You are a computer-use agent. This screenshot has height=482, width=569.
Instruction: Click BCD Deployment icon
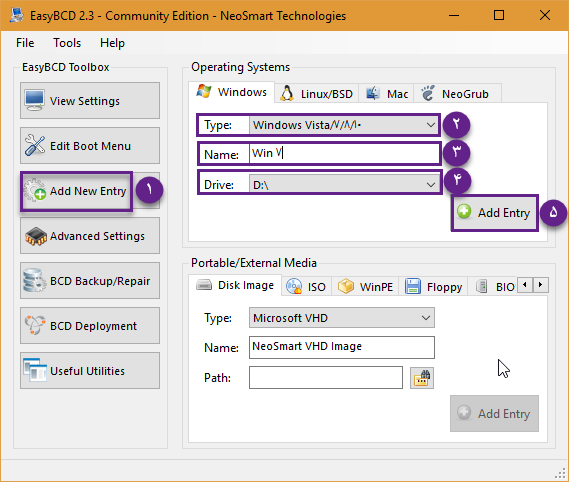click(35, 325)
